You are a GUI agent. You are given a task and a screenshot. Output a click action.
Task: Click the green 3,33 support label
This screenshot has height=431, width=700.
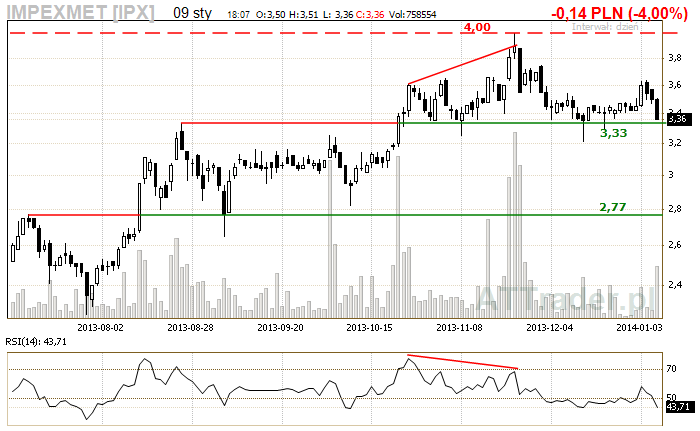613,133
